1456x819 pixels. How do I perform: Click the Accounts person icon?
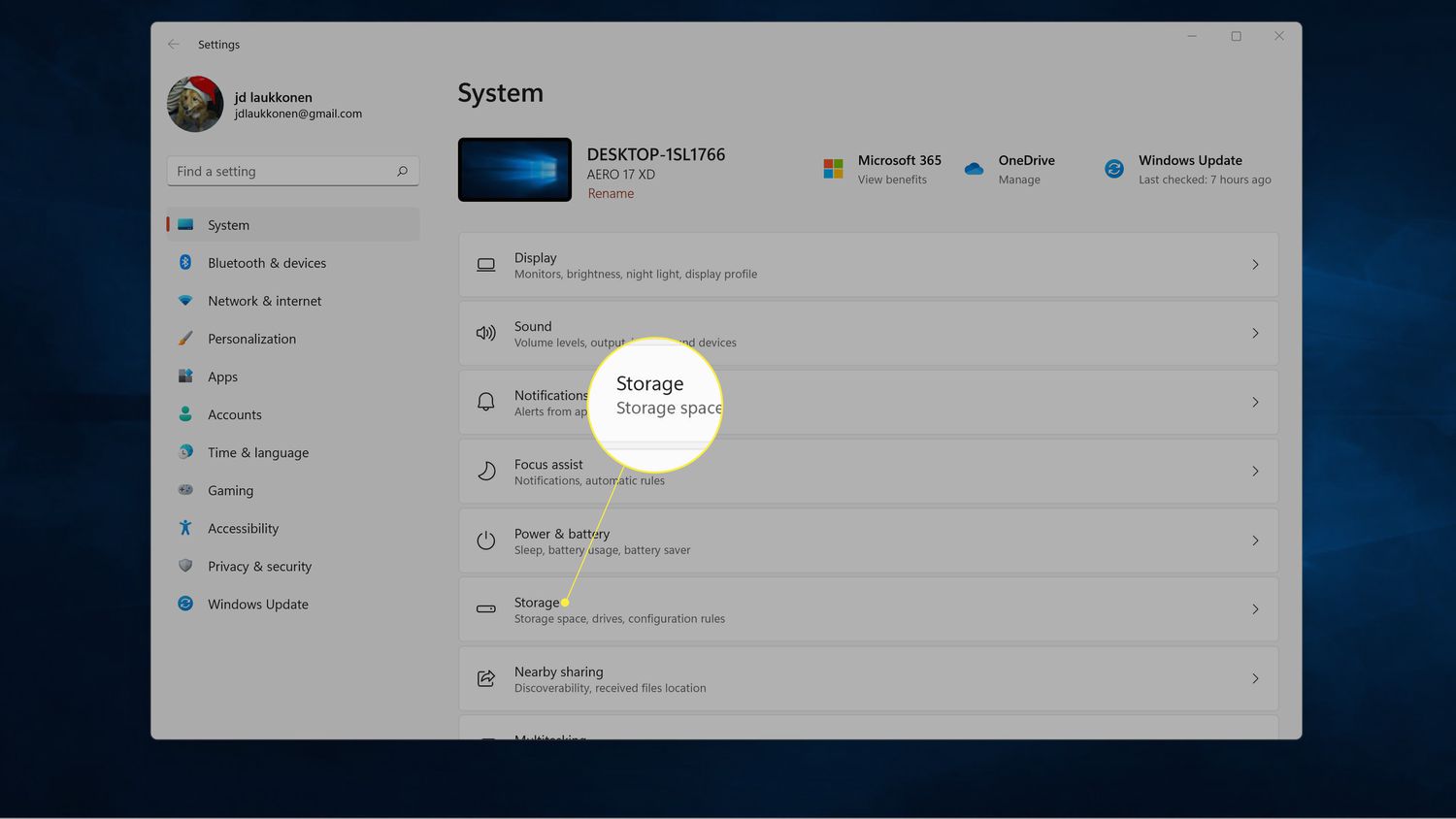[185, 413]
